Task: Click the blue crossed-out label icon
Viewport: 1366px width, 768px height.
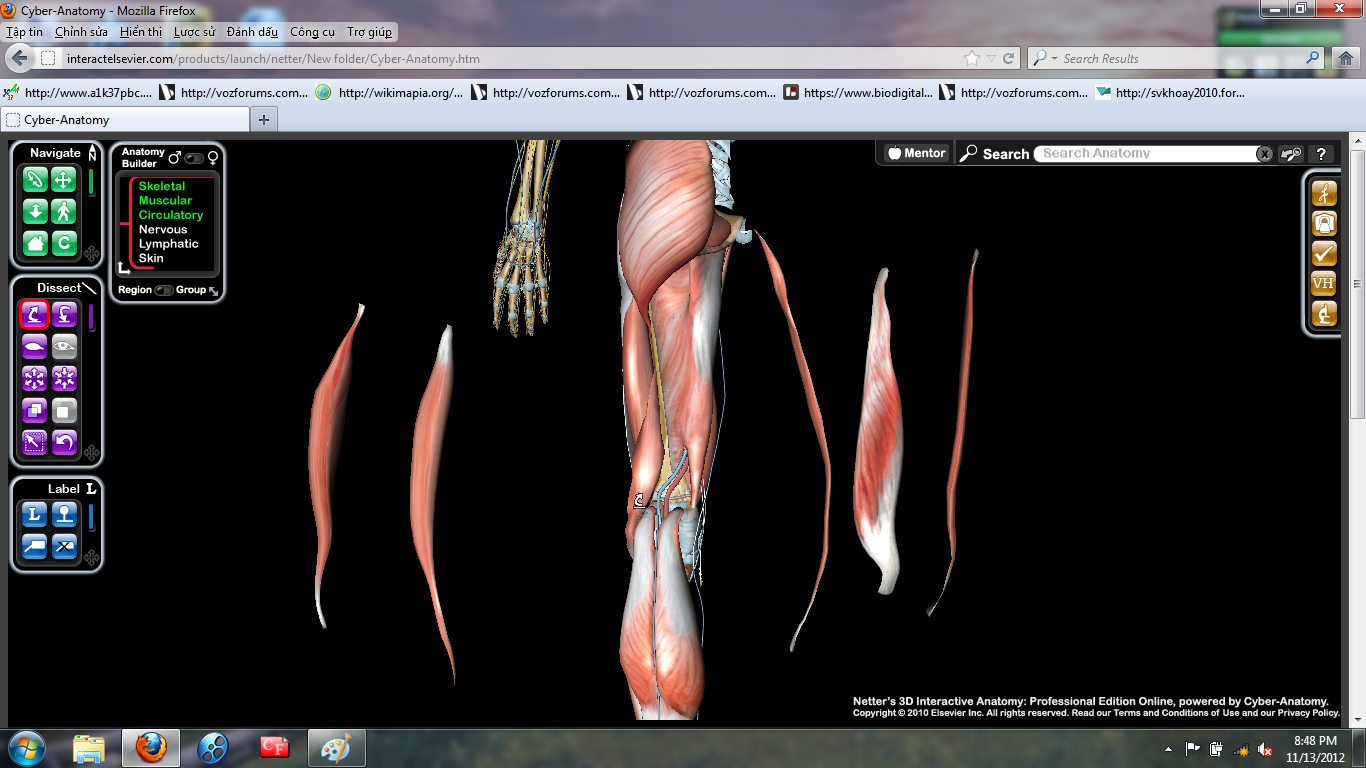Action: [x=65, y=546]
